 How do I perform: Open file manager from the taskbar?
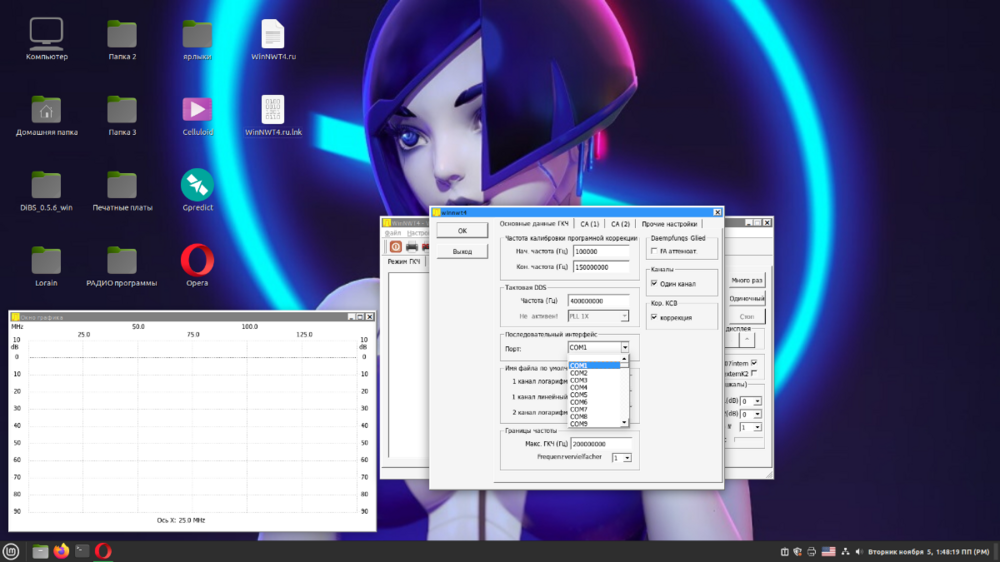tap(40, 551)
